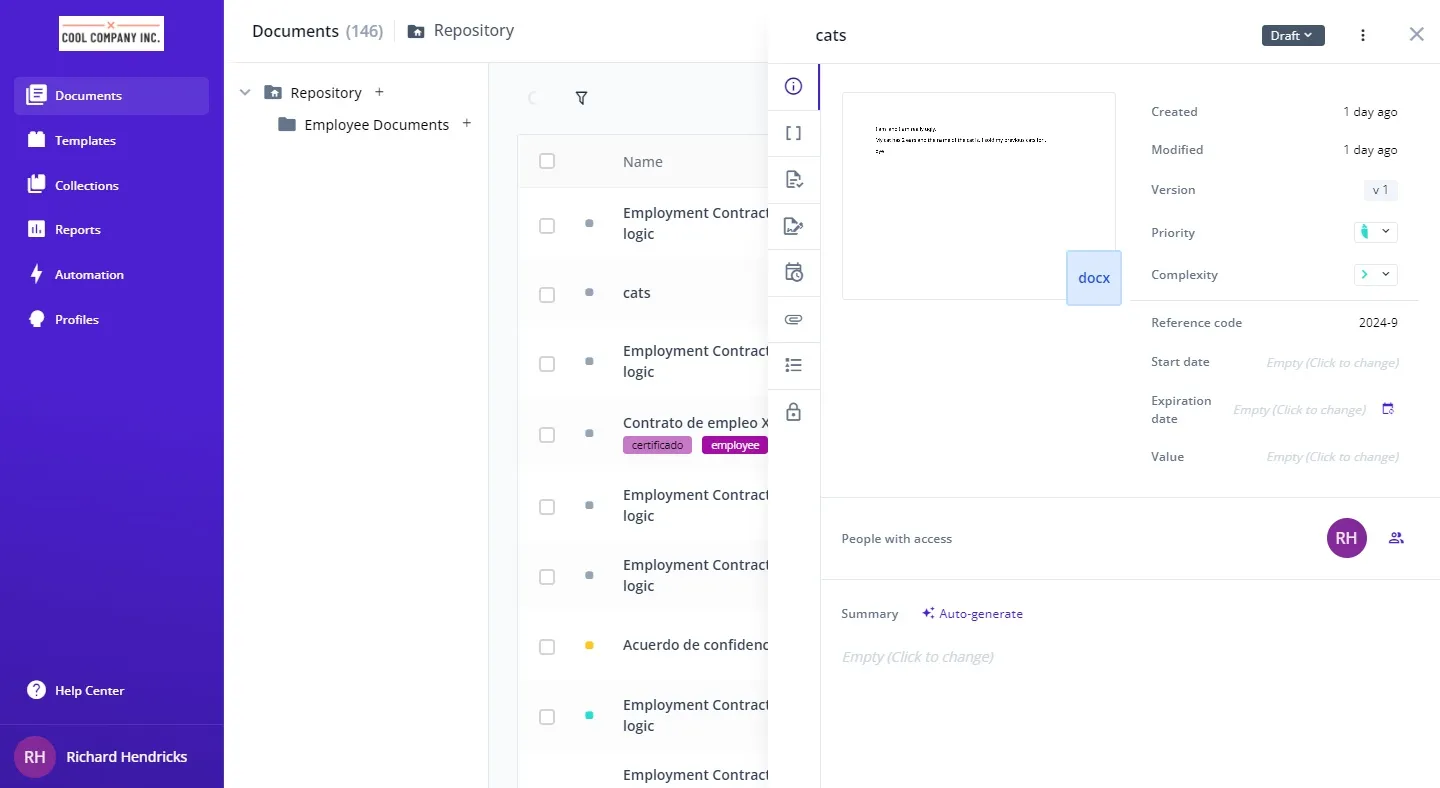The width and height of the screenshot is (1440, 788).
Task: Open the Draft status dropdown
Action: [1292, 36]
